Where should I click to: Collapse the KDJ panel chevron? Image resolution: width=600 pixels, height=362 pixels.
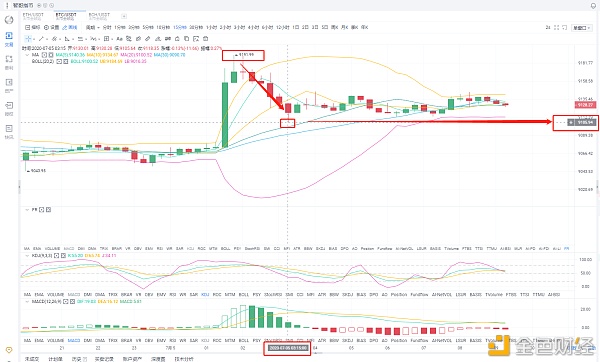(x=27, y=256)
